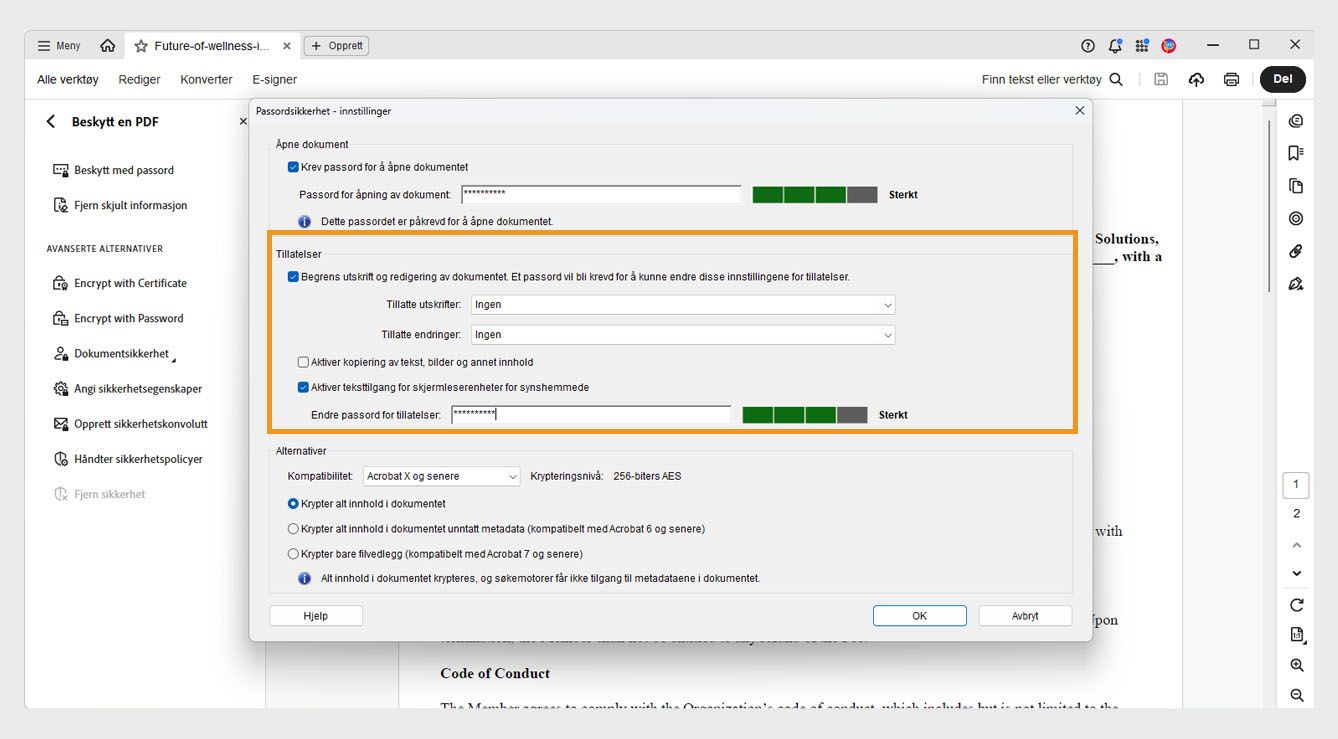Jump to page 2 indicator
The image size is (1338, 739).
(x=1296, y=514)
